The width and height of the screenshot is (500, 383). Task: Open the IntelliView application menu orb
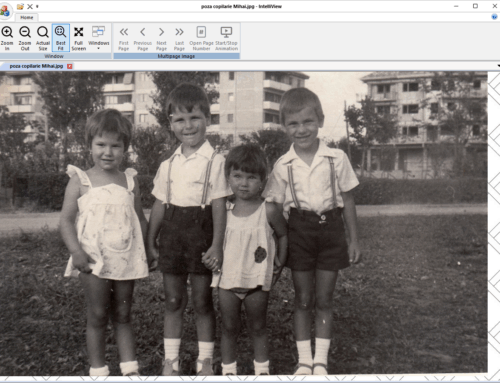tap(5, 11)
